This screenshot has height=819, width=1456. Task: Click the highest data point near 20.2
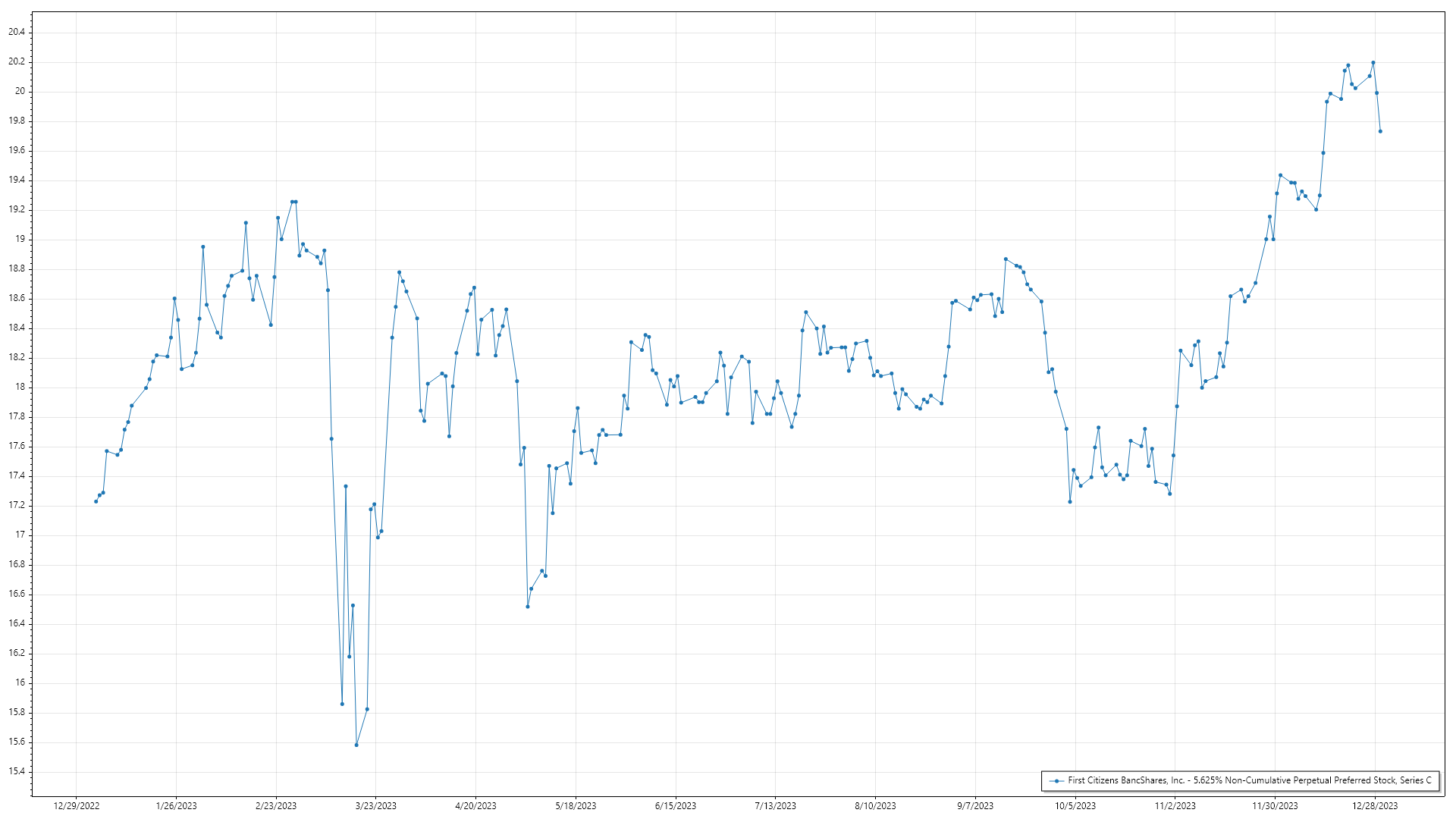coord(1373,63)
